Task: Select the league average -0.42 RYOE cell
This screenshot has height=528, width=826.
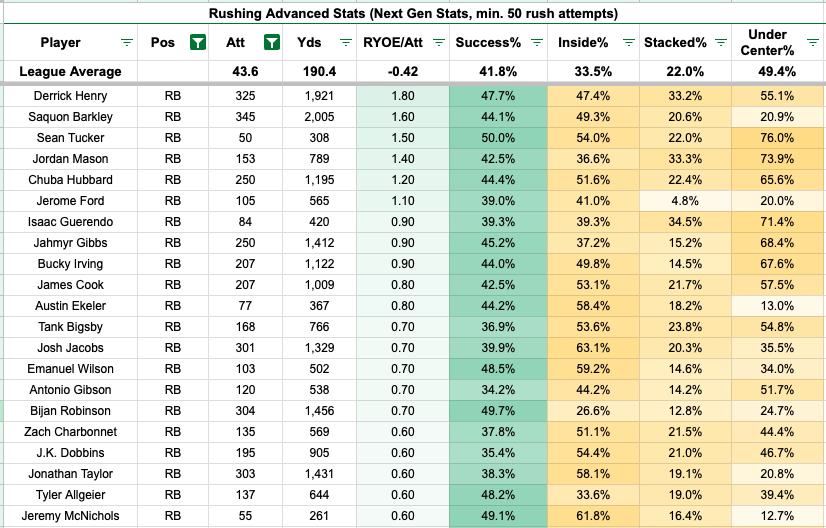Action: coord(403,72)
